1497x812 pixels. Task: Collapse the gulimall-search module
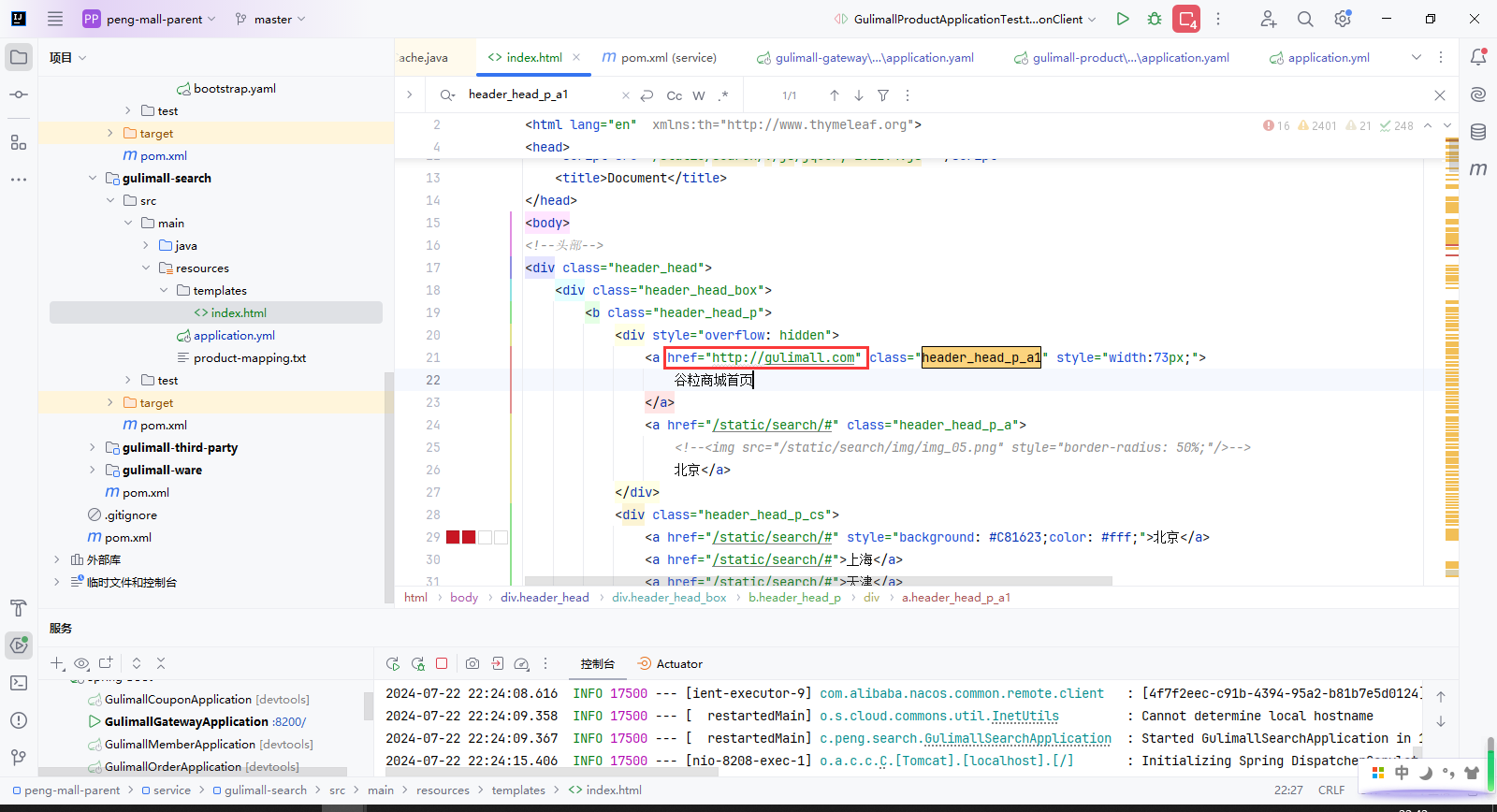coord(92,178)
